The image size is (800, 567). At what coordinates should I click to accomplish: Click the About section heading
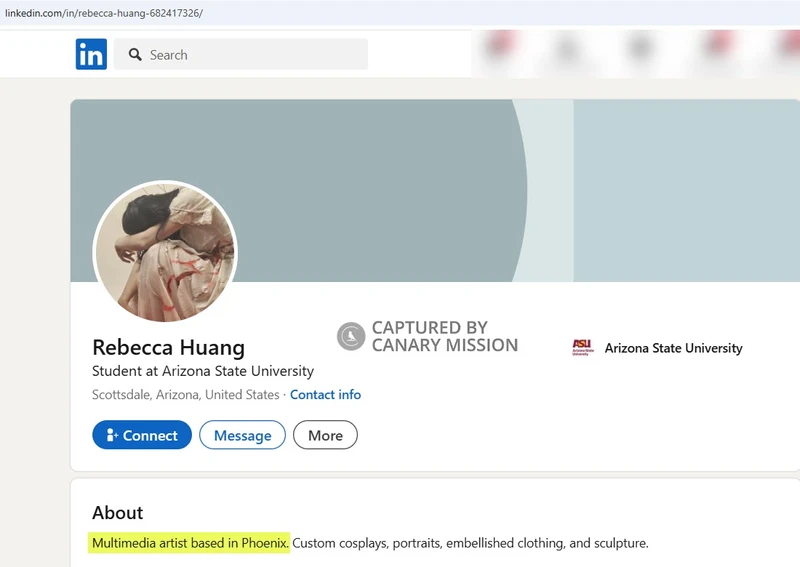coord(118,512)
